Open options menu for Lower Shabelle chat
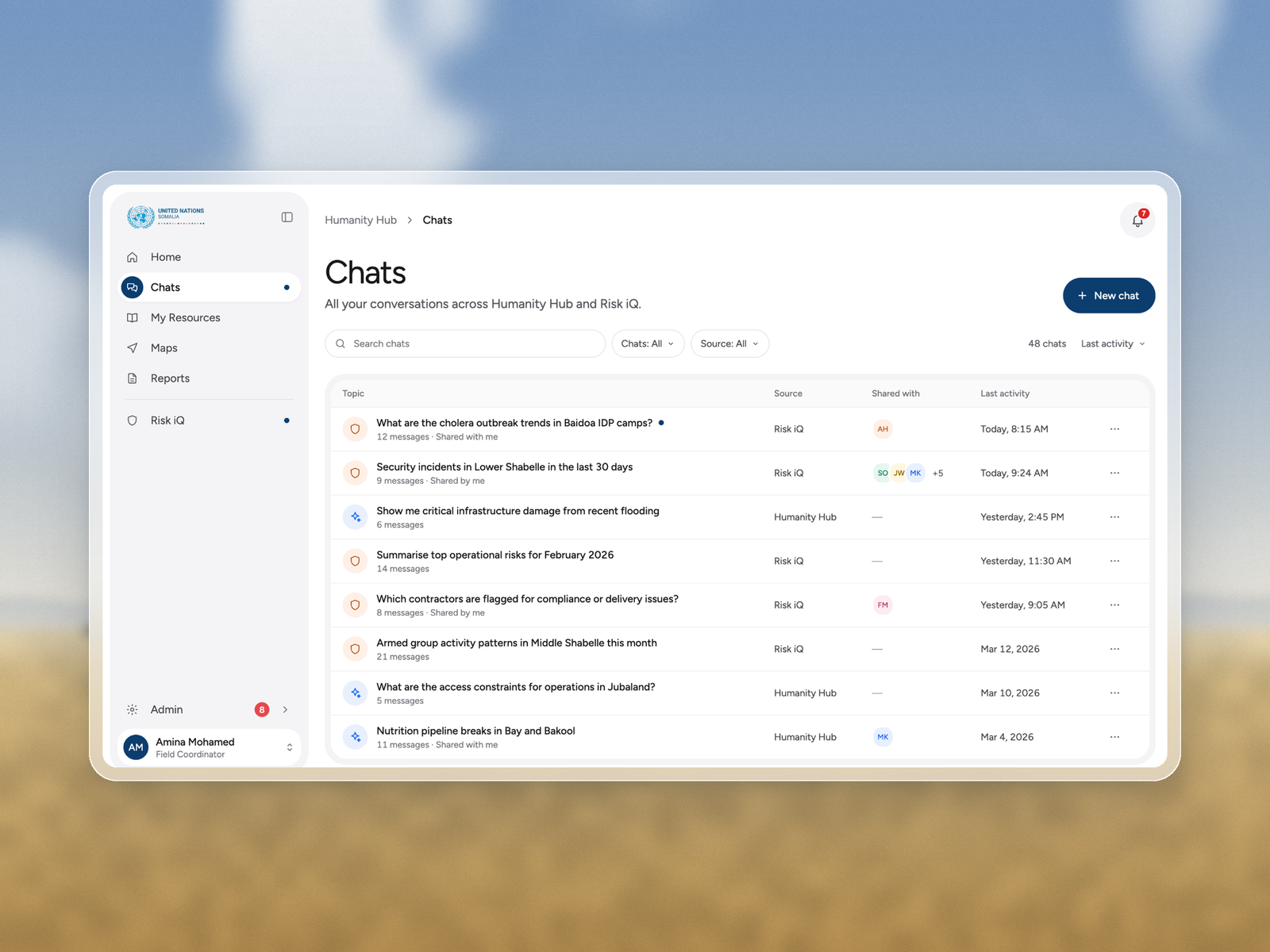 point(1114,473)
